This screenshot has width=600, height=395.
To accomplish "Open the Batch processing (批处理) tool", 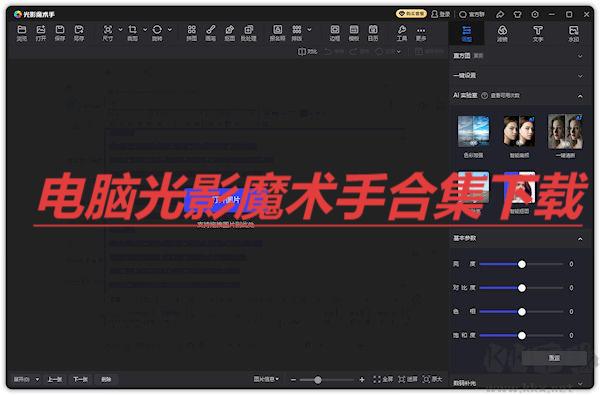I will click(249, 33).
